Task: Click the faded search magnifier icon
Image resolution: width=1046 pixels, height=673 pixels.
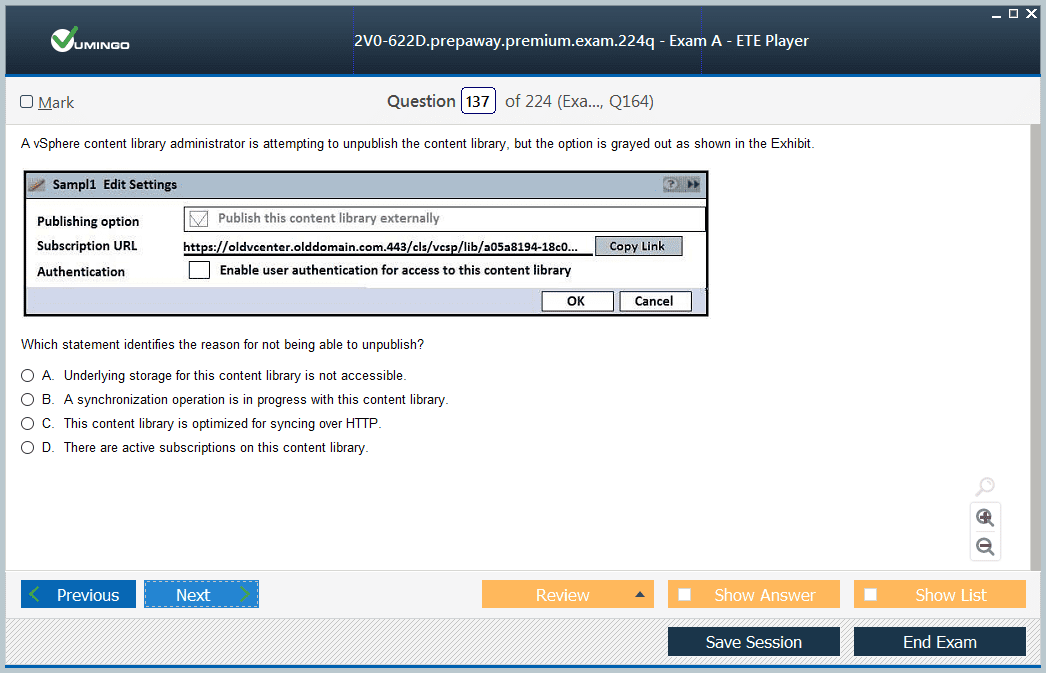Action: point(985,486)
